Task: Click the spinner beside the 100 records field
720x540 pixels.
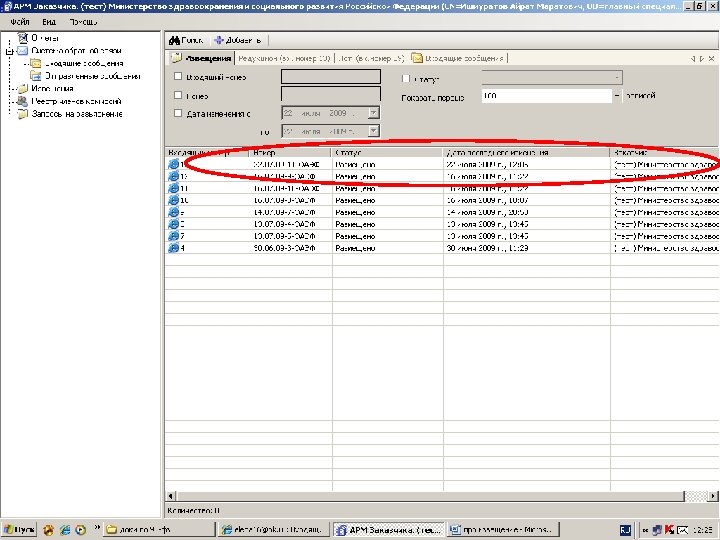Action: coord(617,96)
